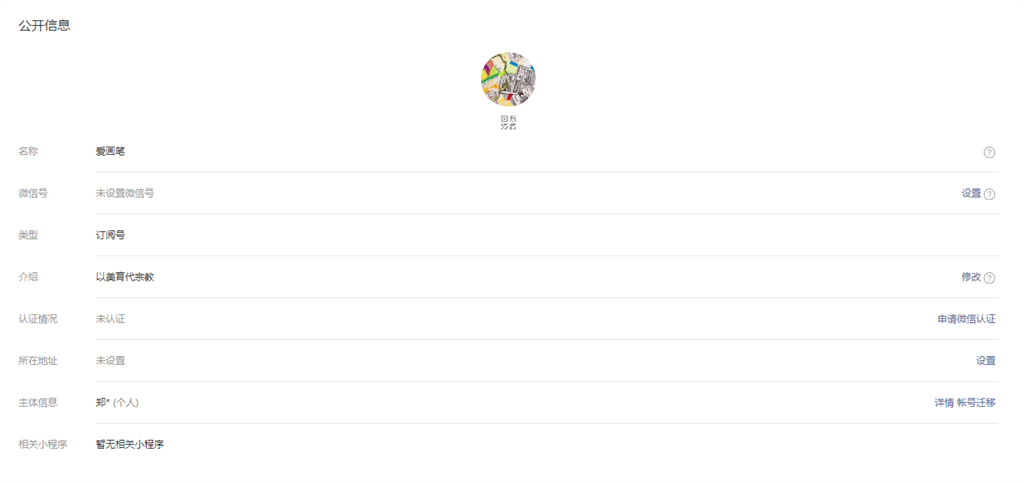Click the help icon in the 名称 row
Image resolution: width=1024 pixels, height=484 pixels.
[989, 152]
